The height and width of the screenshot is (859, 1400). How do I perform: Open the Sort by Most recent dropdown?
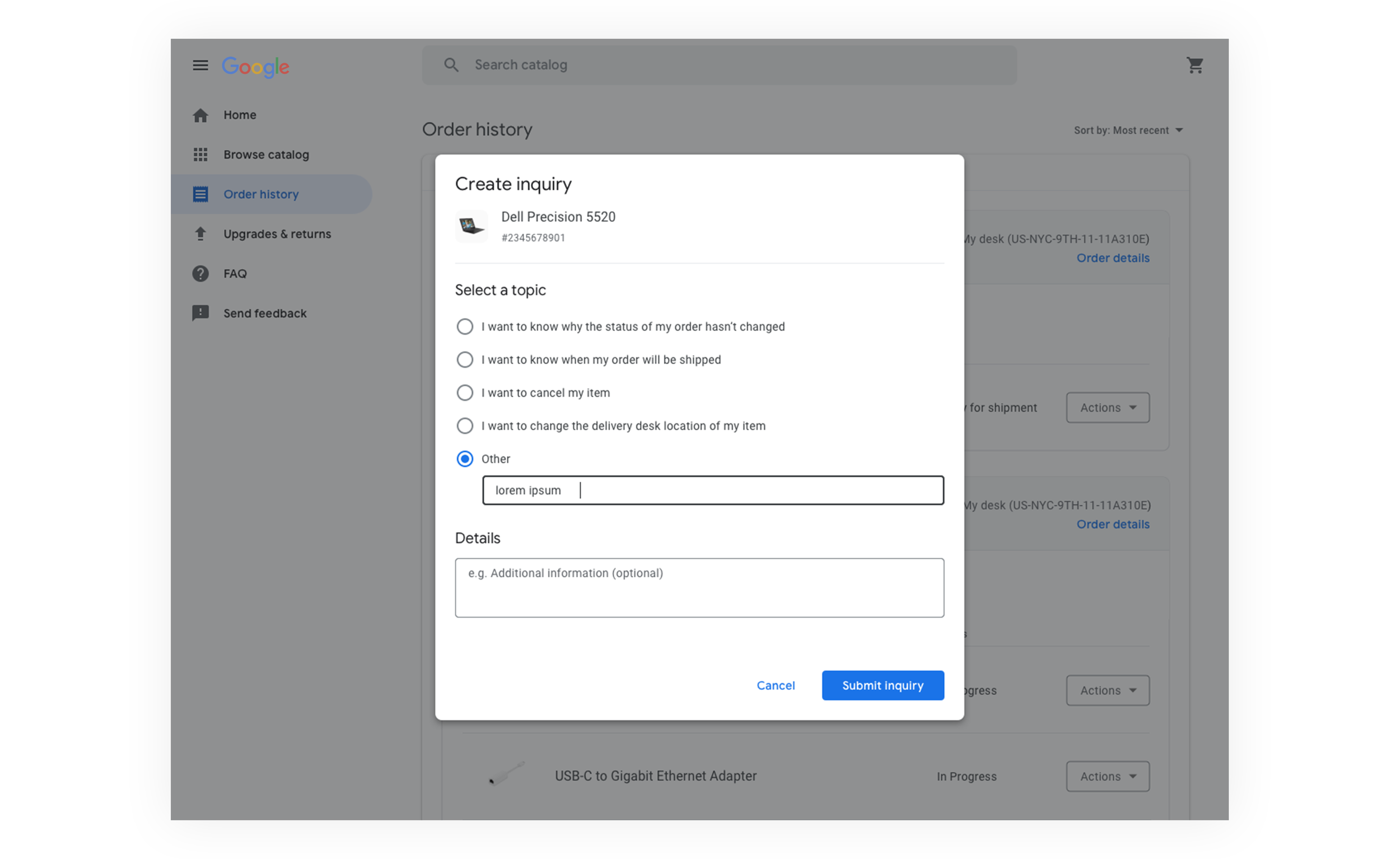tap(1128, 130)
